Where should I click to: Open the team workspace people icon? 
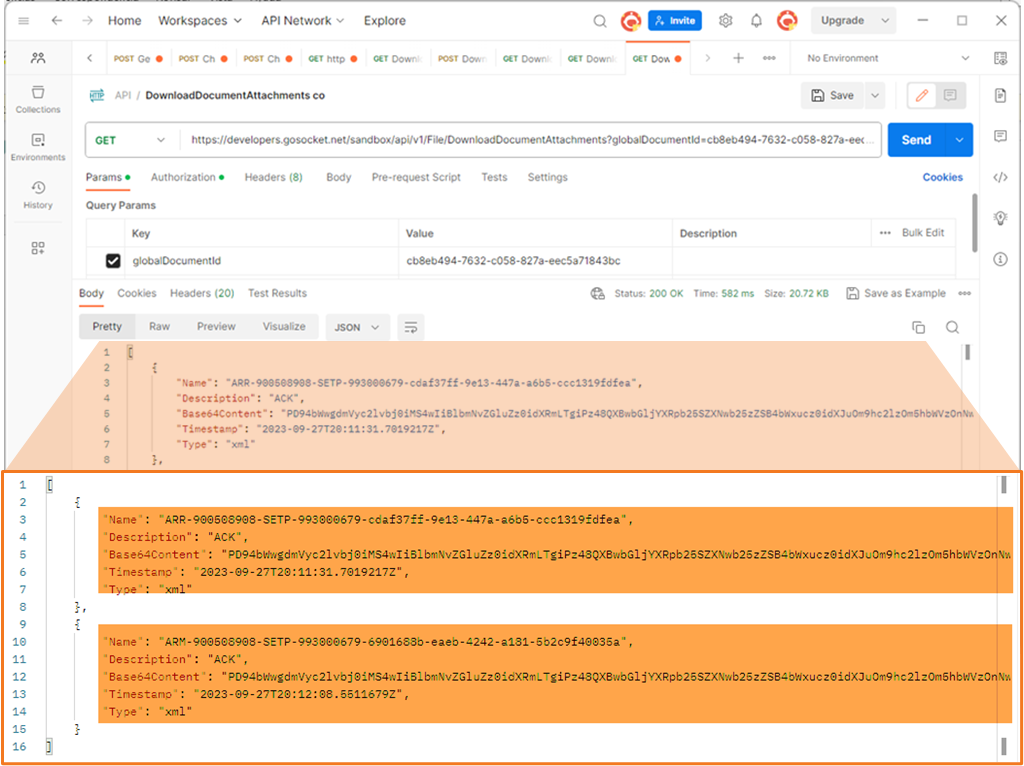38,58
